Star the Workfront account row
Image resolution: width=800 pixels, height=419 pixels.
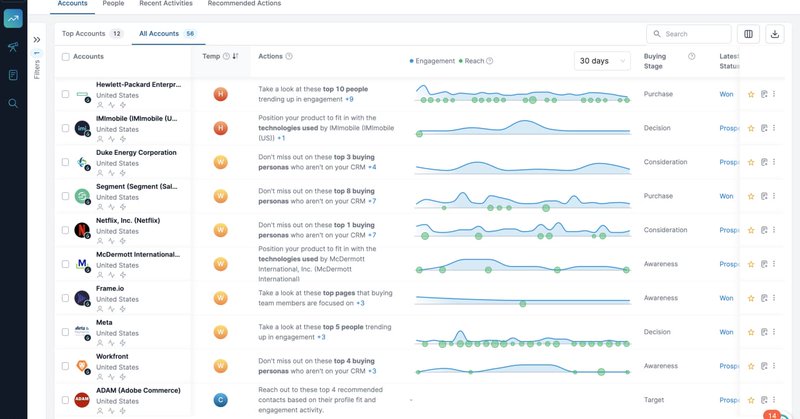pos(751,366)
